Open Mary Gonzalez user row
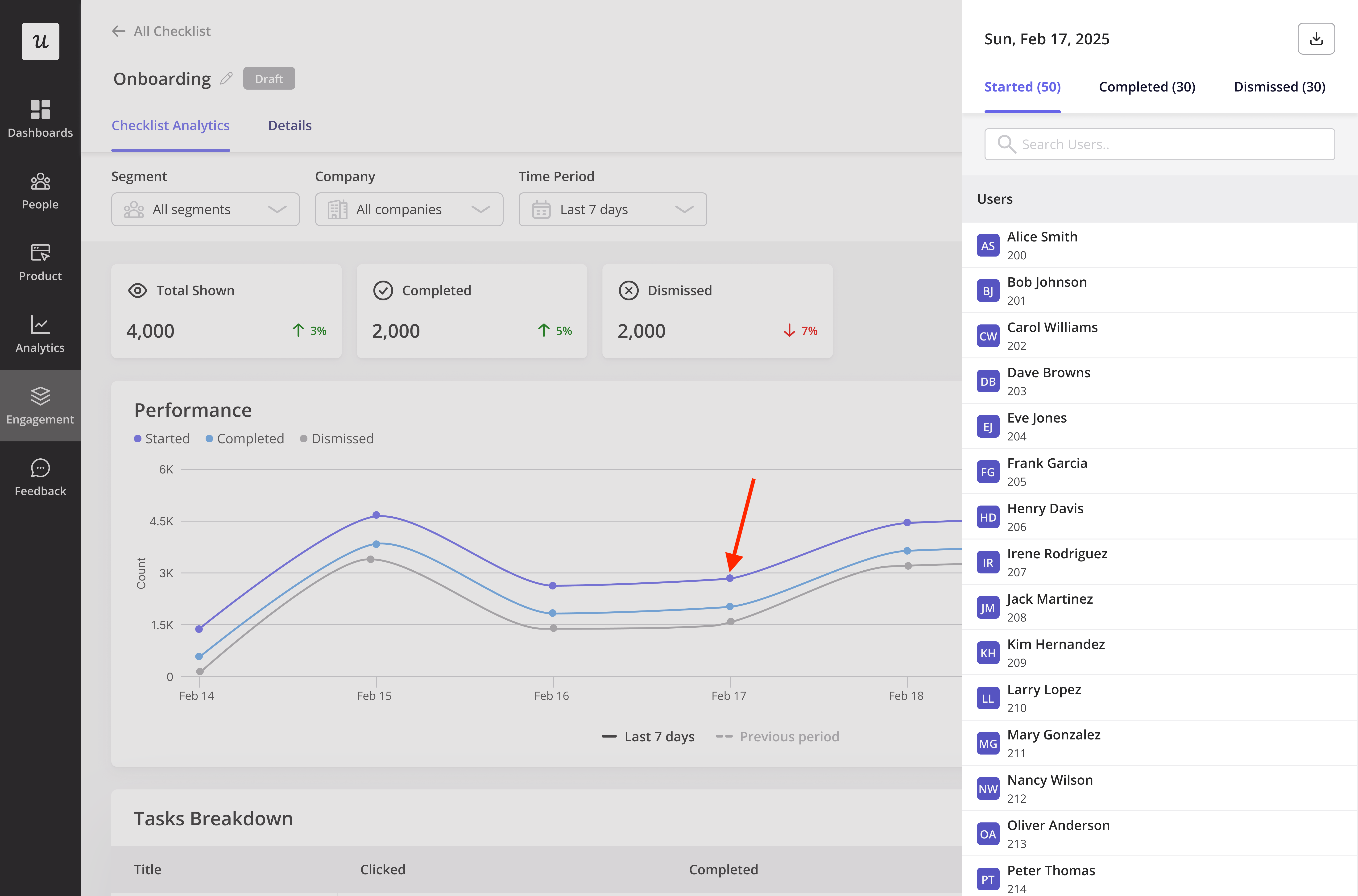The image size is (1358, 896). point(1159,743)
